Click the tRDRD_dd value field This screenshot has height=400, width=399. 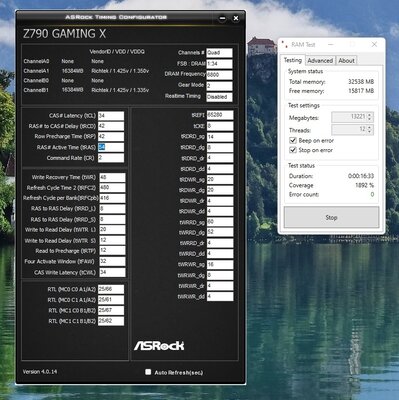[x=220, y=169]
